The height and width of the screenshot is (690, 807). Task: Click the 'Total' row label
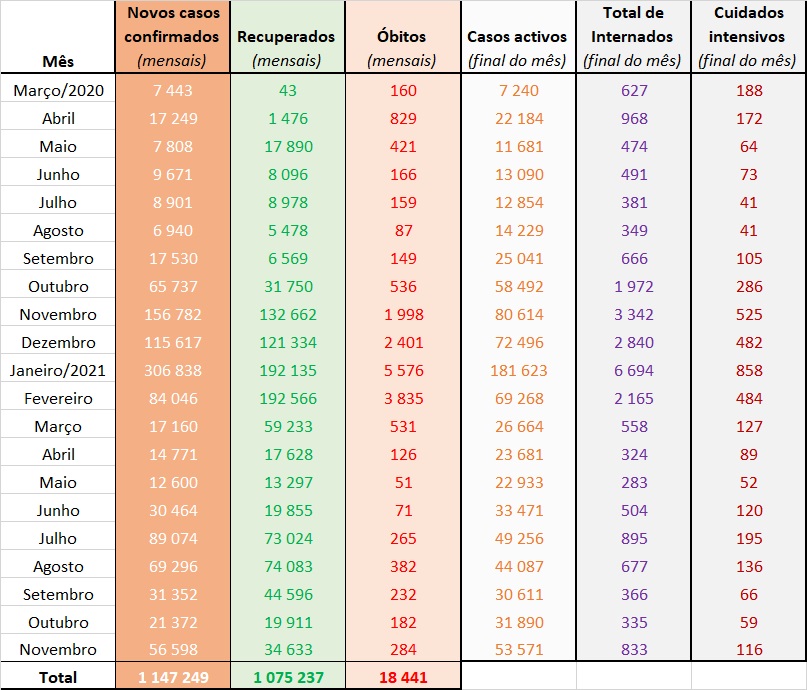[x=58, y=677]
